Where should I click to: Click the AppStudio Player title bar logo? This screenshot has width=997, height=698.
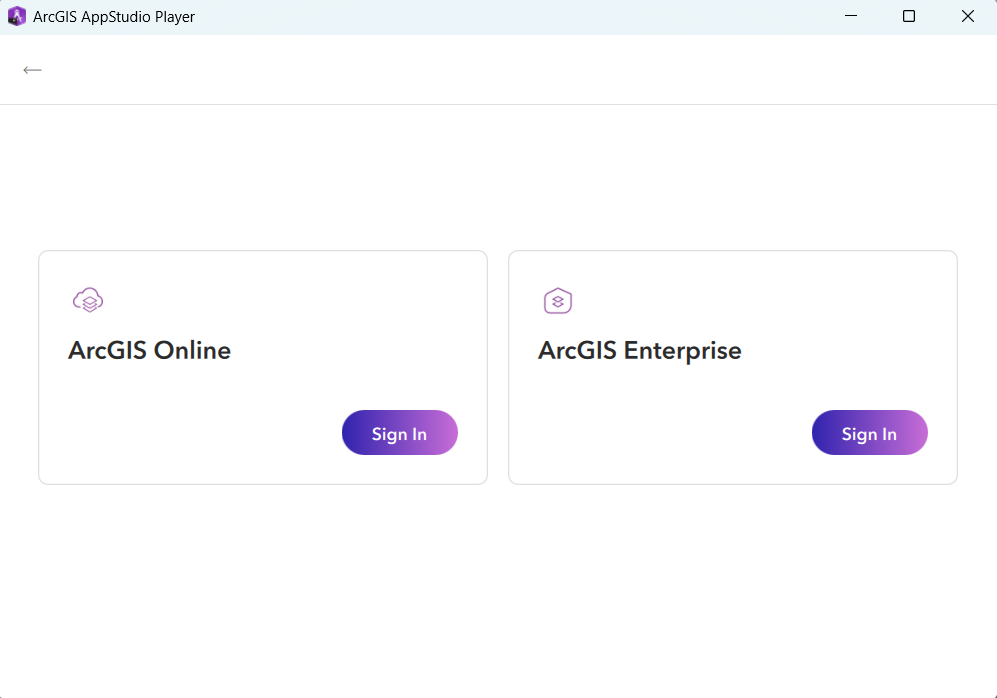17,17
